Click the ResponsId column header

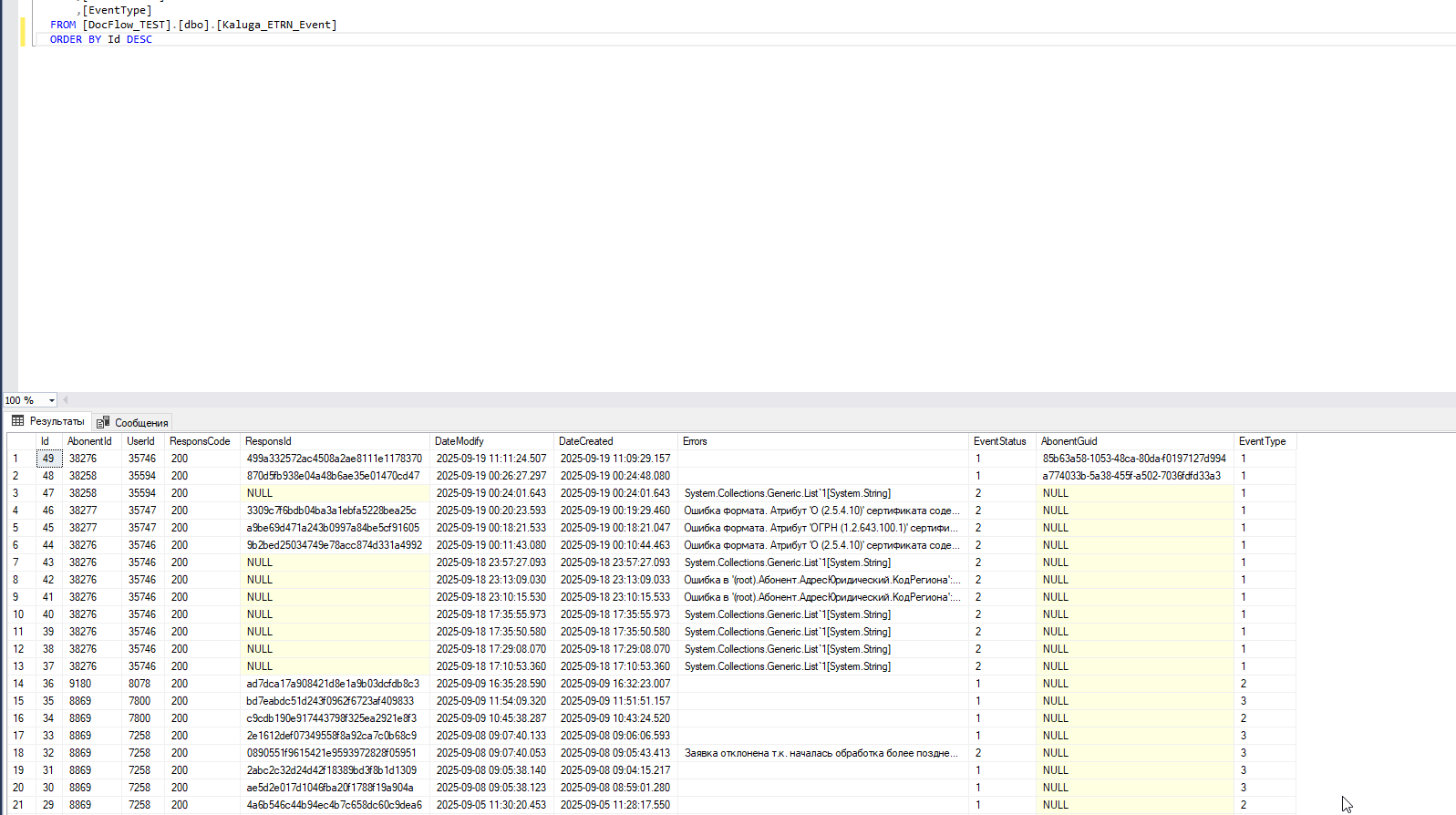[x=335, y=441]
